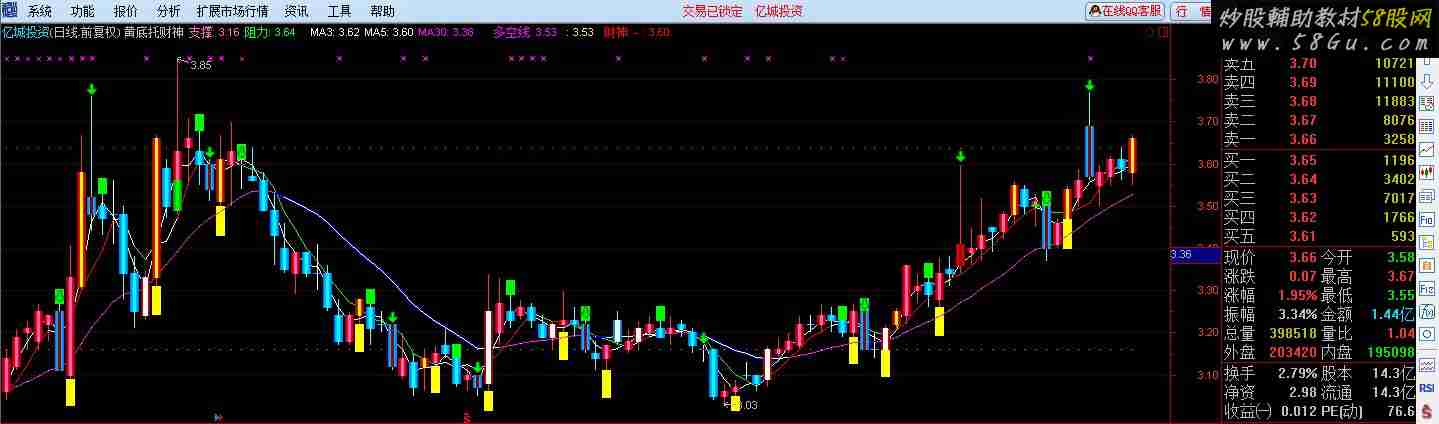The height and width of the screenshot is (424, 1439).
Task: Click the 交易已锁定 label
Action: coord(712,11)
